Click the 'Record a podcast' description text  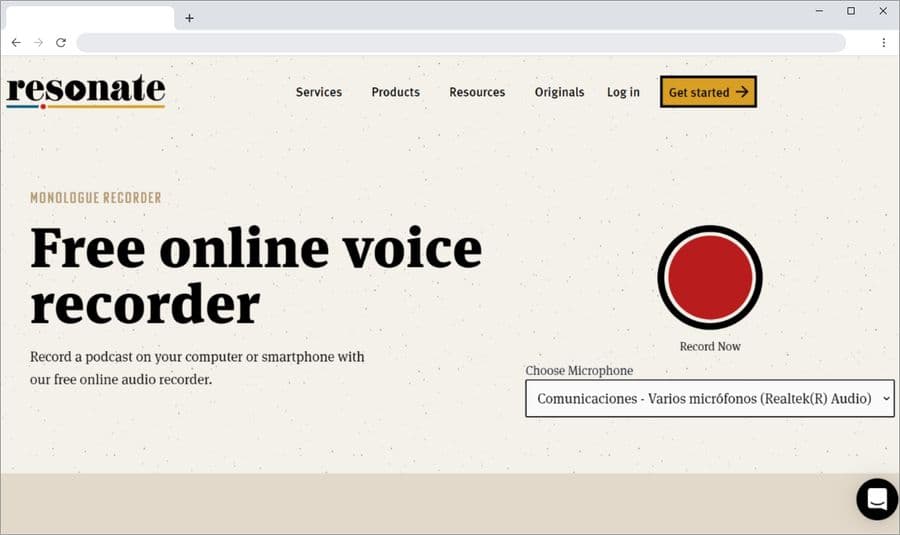click(197, 368)
